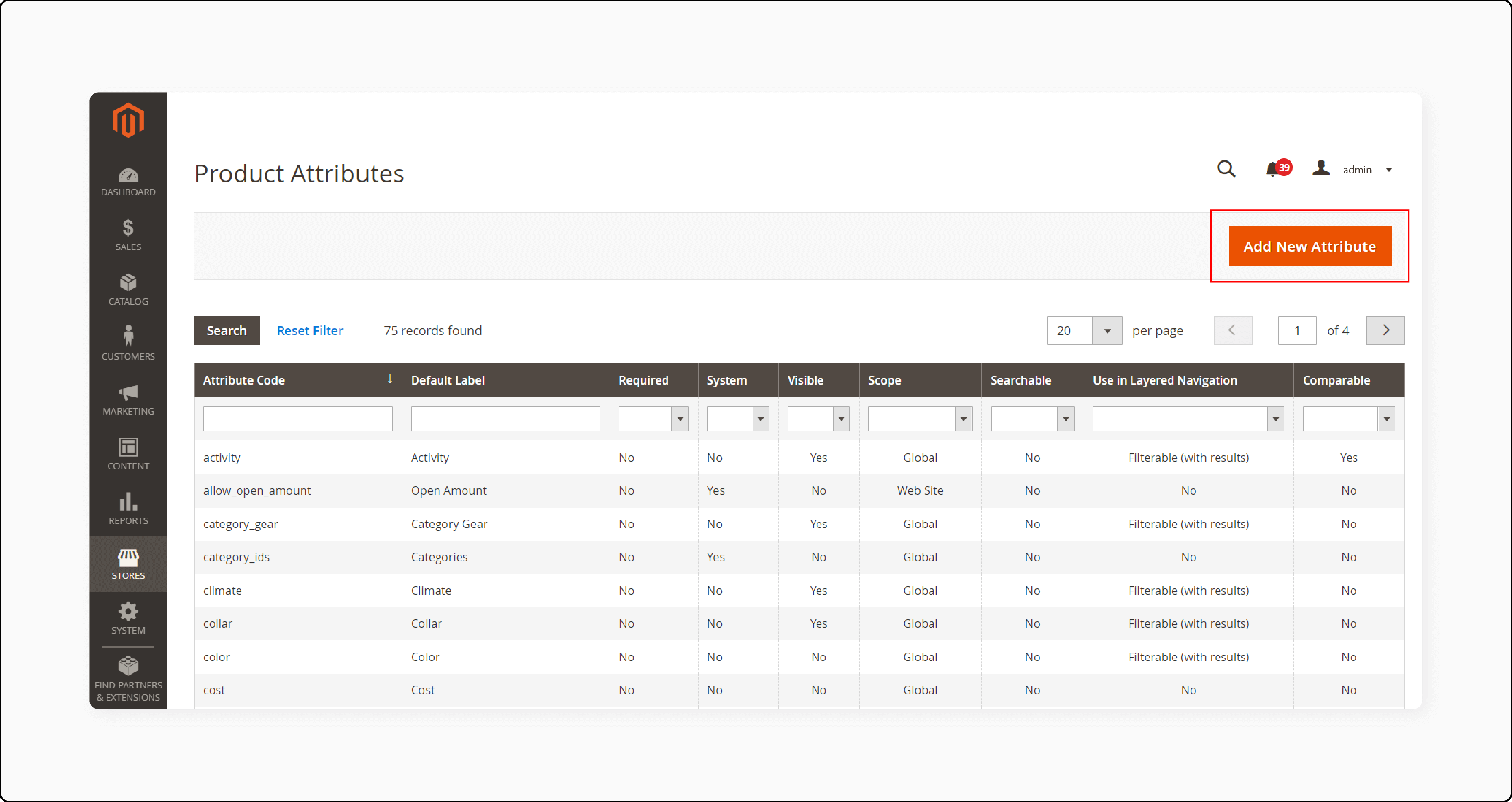Go to previous page arrow

1233,331
